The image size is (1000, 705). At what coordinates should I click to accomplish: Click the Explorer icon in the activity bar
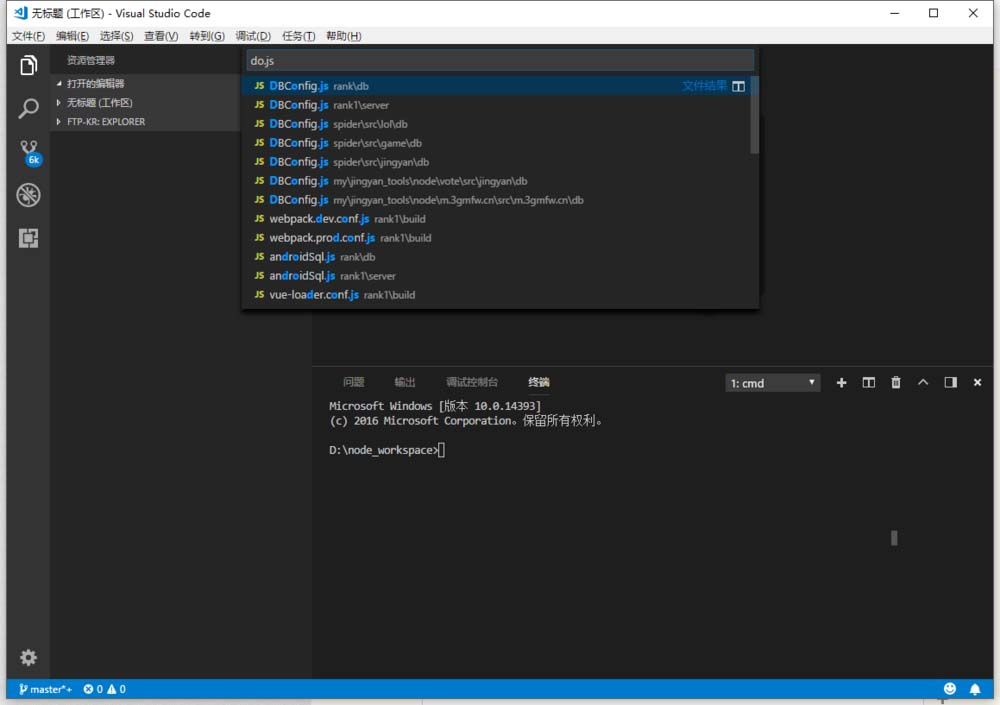27,64
